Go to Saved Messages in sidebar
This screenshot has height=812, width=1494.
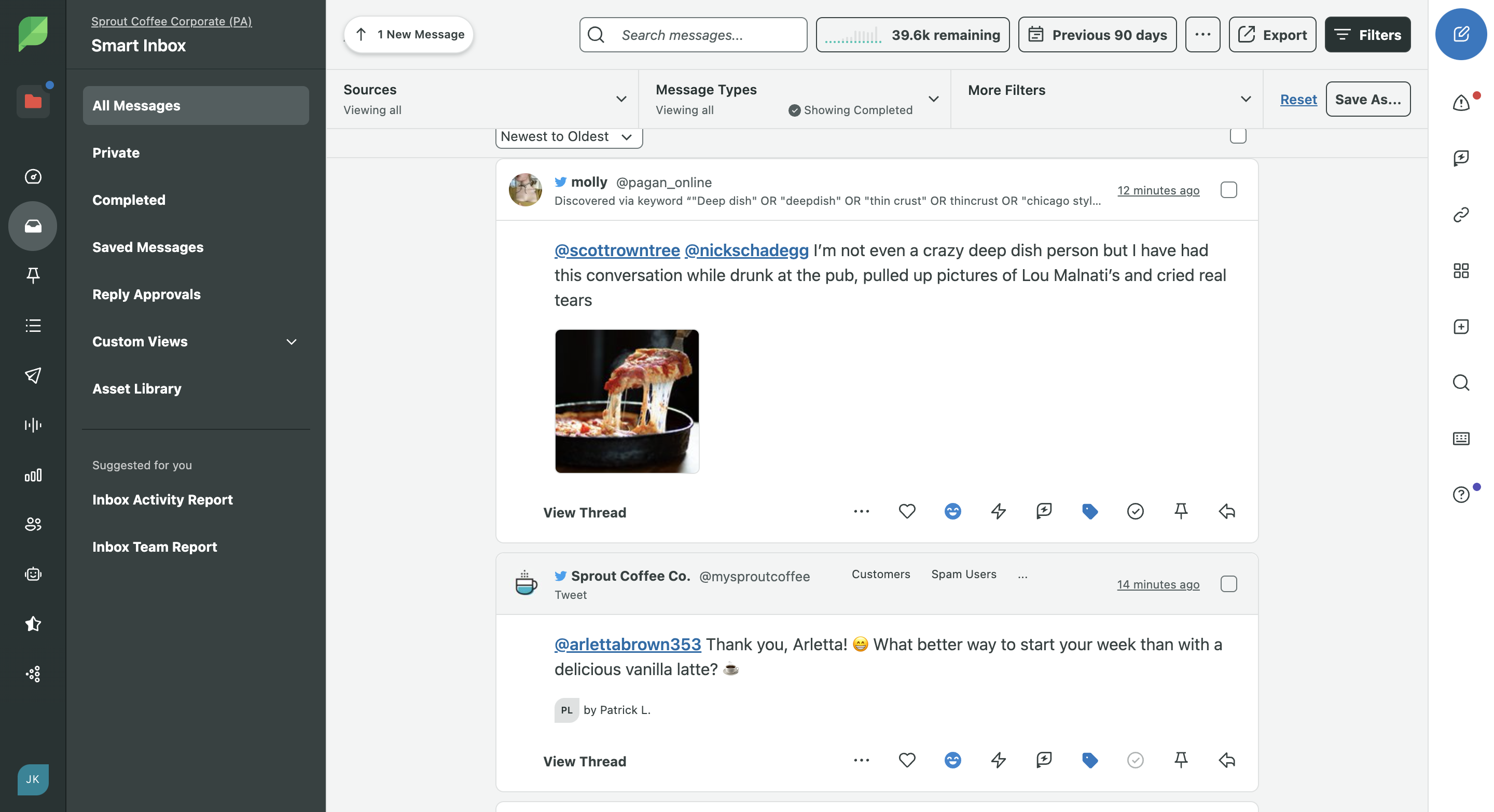(x=147, y=247)
